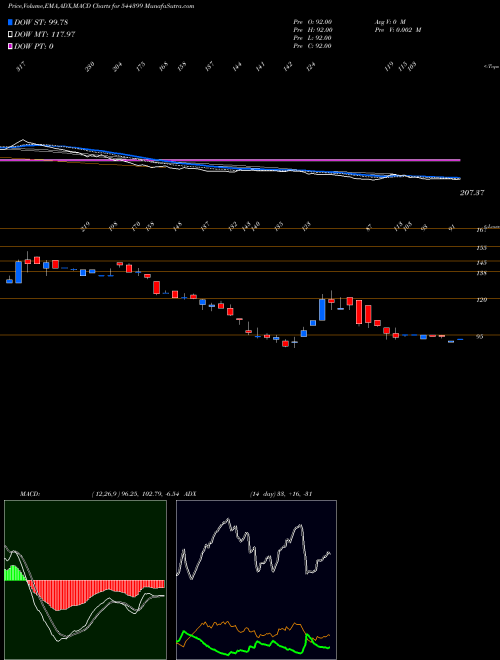Click the 'Pre H: 92.00' high value

coord(313,30)
